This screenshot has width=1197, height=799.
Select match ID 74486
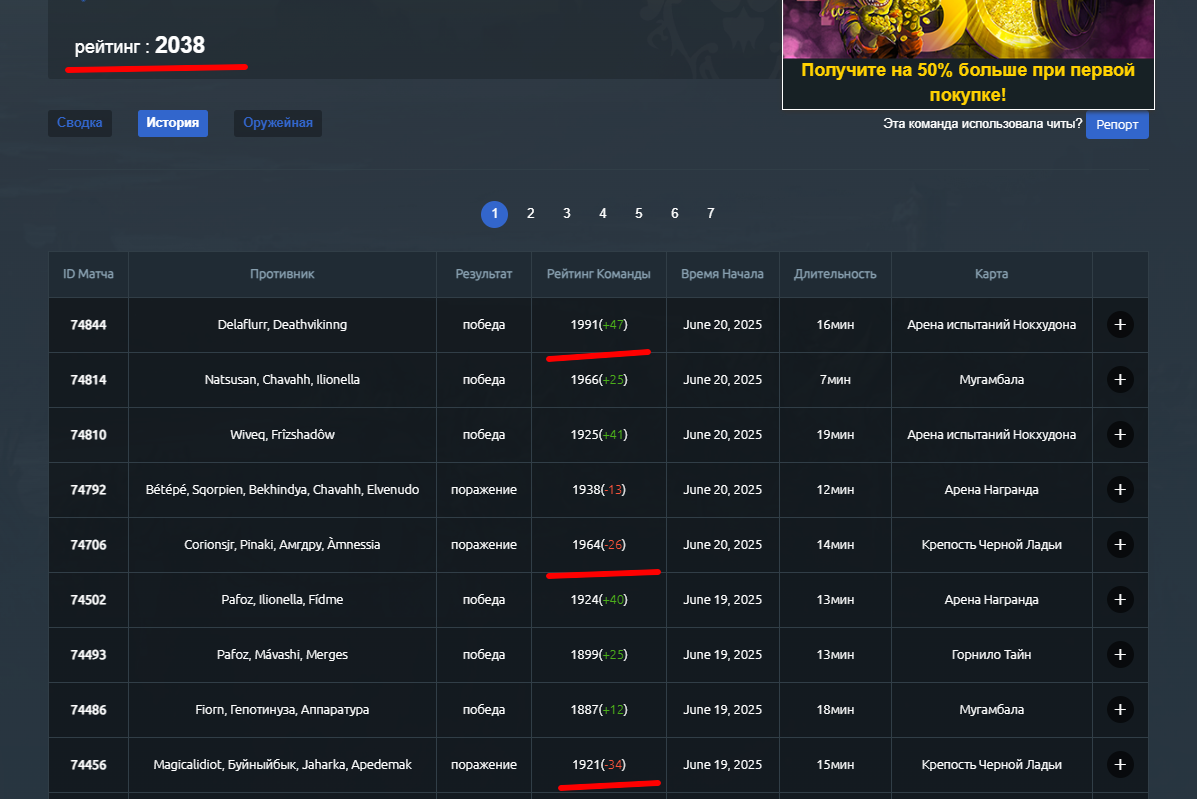tap(89, 709)
